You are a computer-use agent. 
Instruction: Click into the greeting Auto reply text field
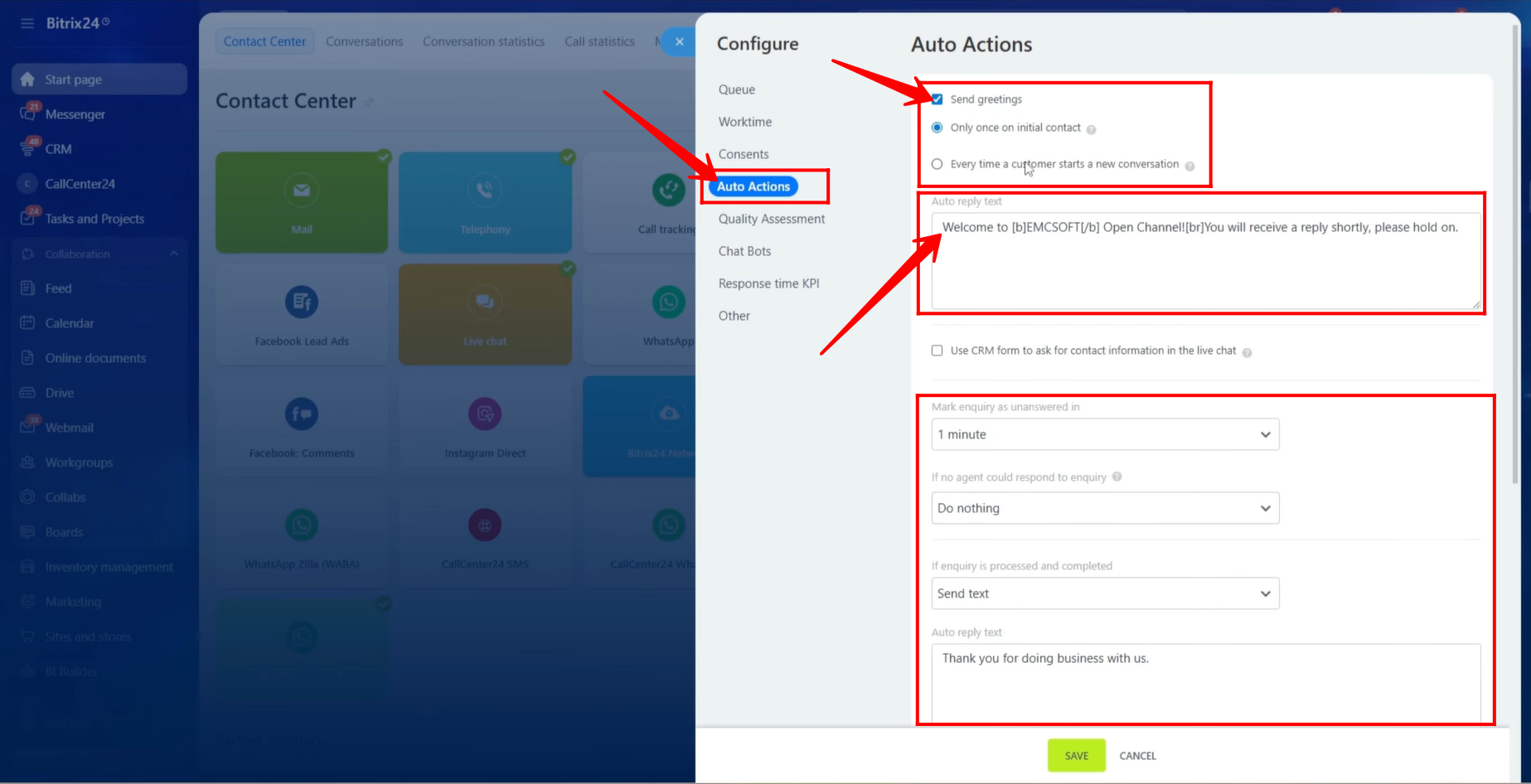[1205, 261]
